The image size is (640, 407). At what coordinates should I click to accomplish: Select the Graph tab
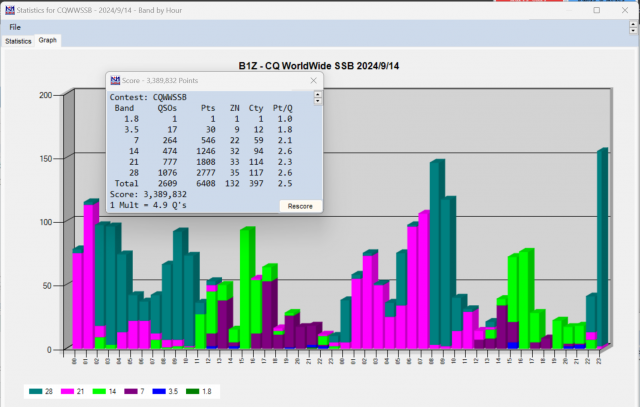click(x=47, y=40)
